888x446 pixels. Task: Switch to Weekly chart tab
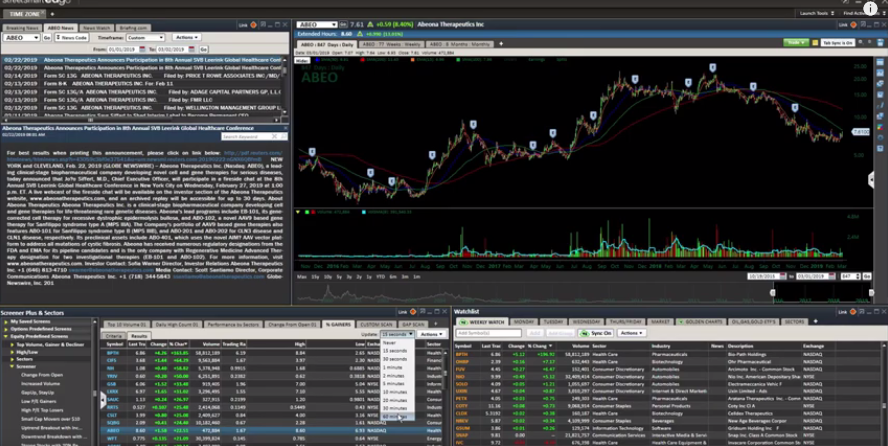391,44
